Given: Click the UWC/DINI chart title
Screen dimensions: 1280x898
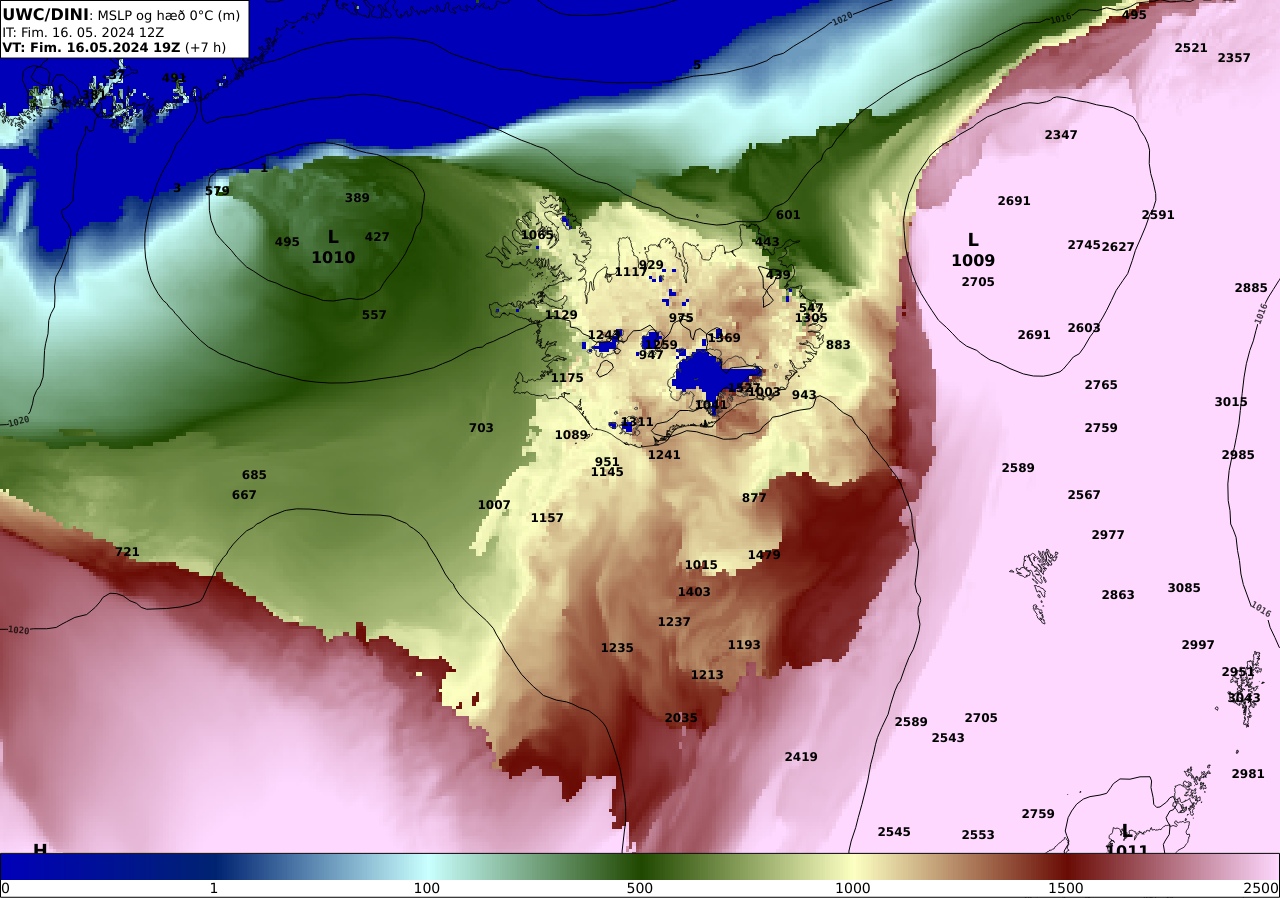Looking at the screenshot, I should pos(46,14).
